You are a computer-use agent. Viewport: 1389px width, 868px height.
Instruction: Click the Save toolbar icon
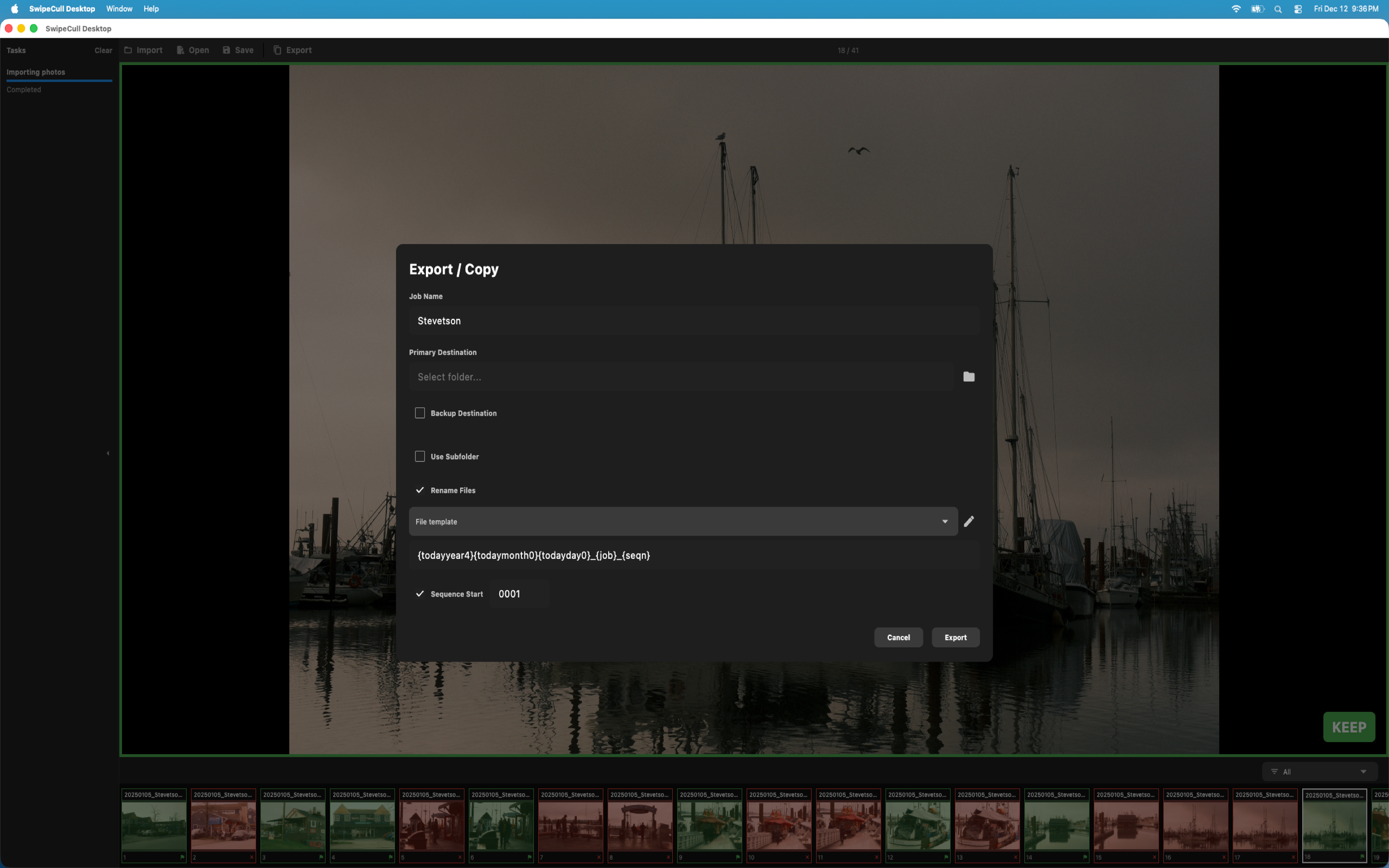226,50
